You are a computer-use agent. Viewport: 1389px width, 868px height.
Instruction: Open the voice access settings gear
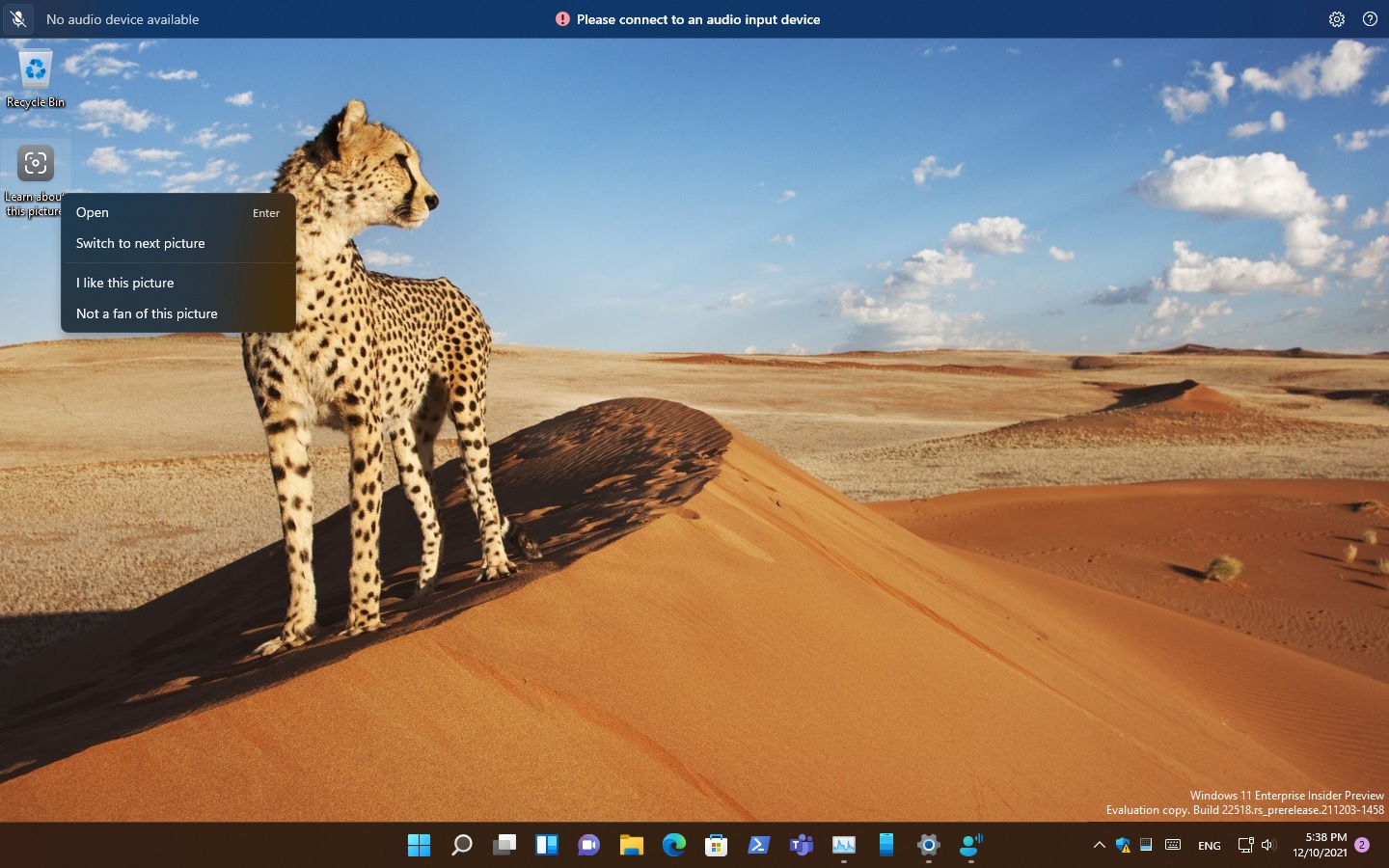[x=1337, y=19]
